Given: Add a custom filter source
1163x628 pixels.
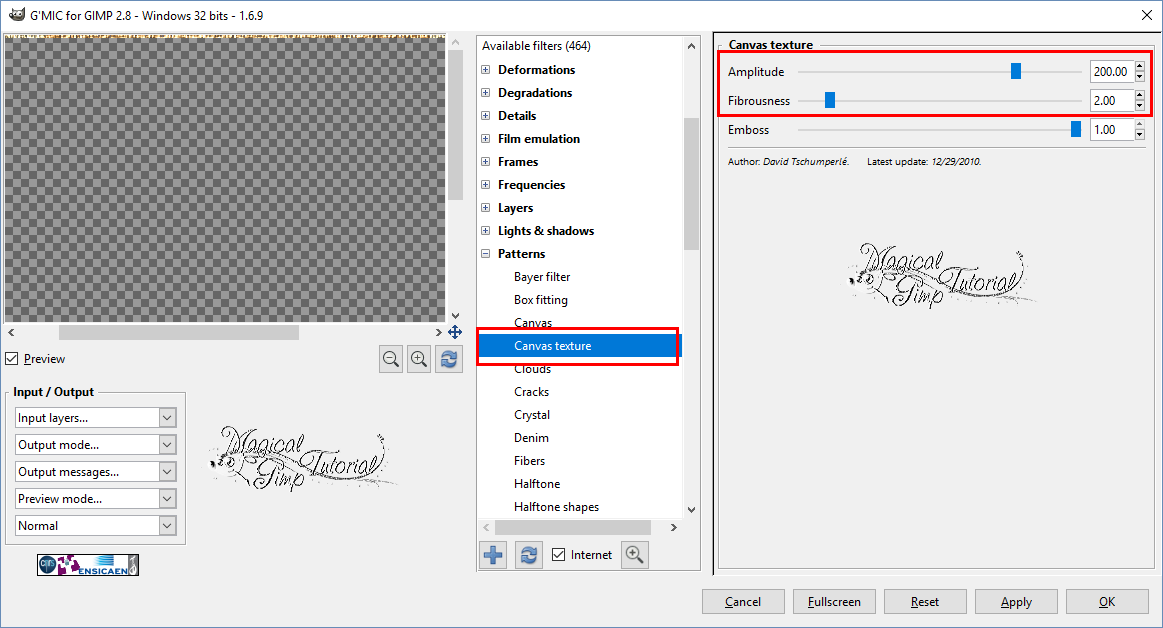Looking at the screenshot, I should [492, 554].
